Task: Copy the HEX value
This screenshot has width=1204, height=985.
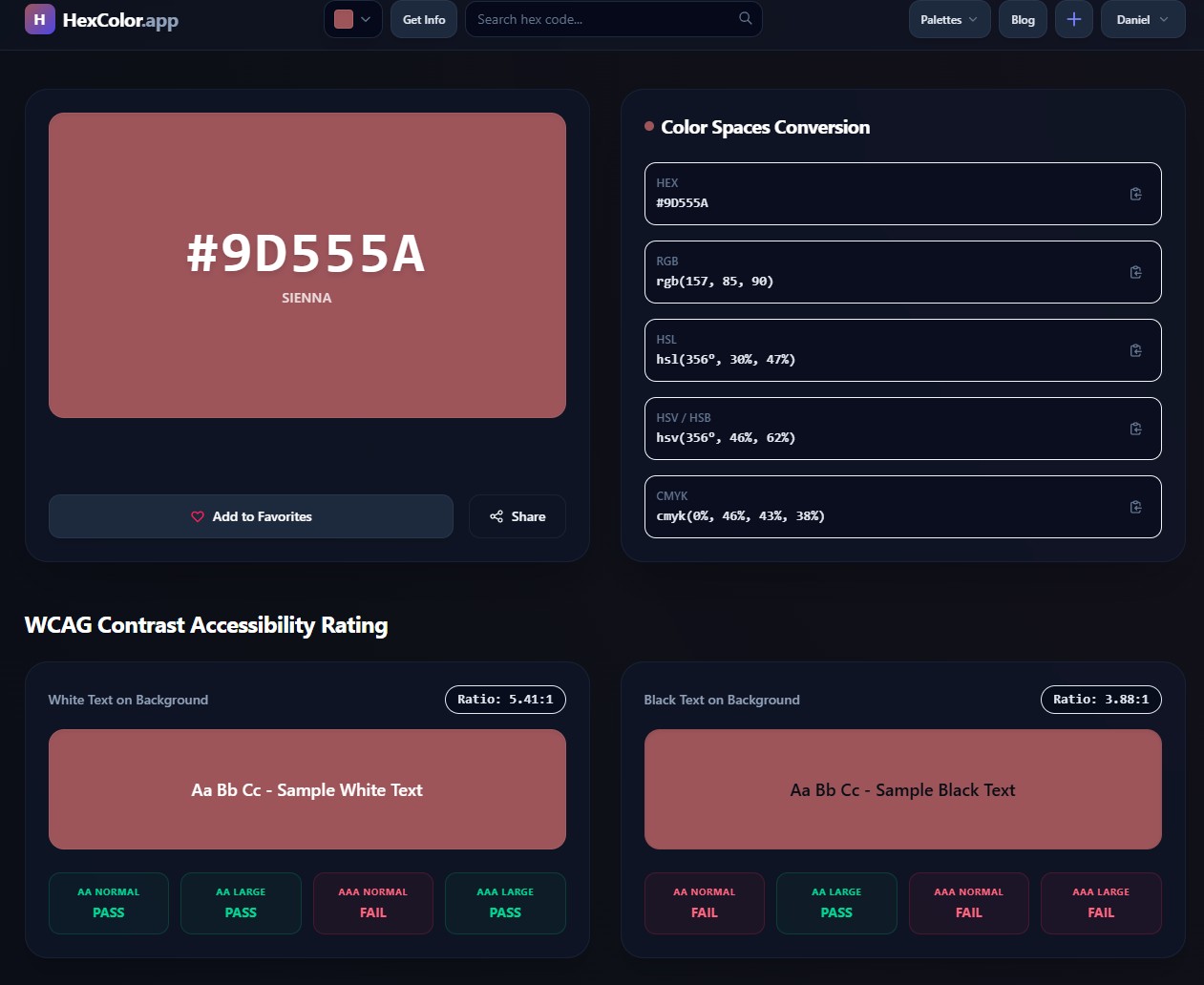Action: coord(1135,194)
